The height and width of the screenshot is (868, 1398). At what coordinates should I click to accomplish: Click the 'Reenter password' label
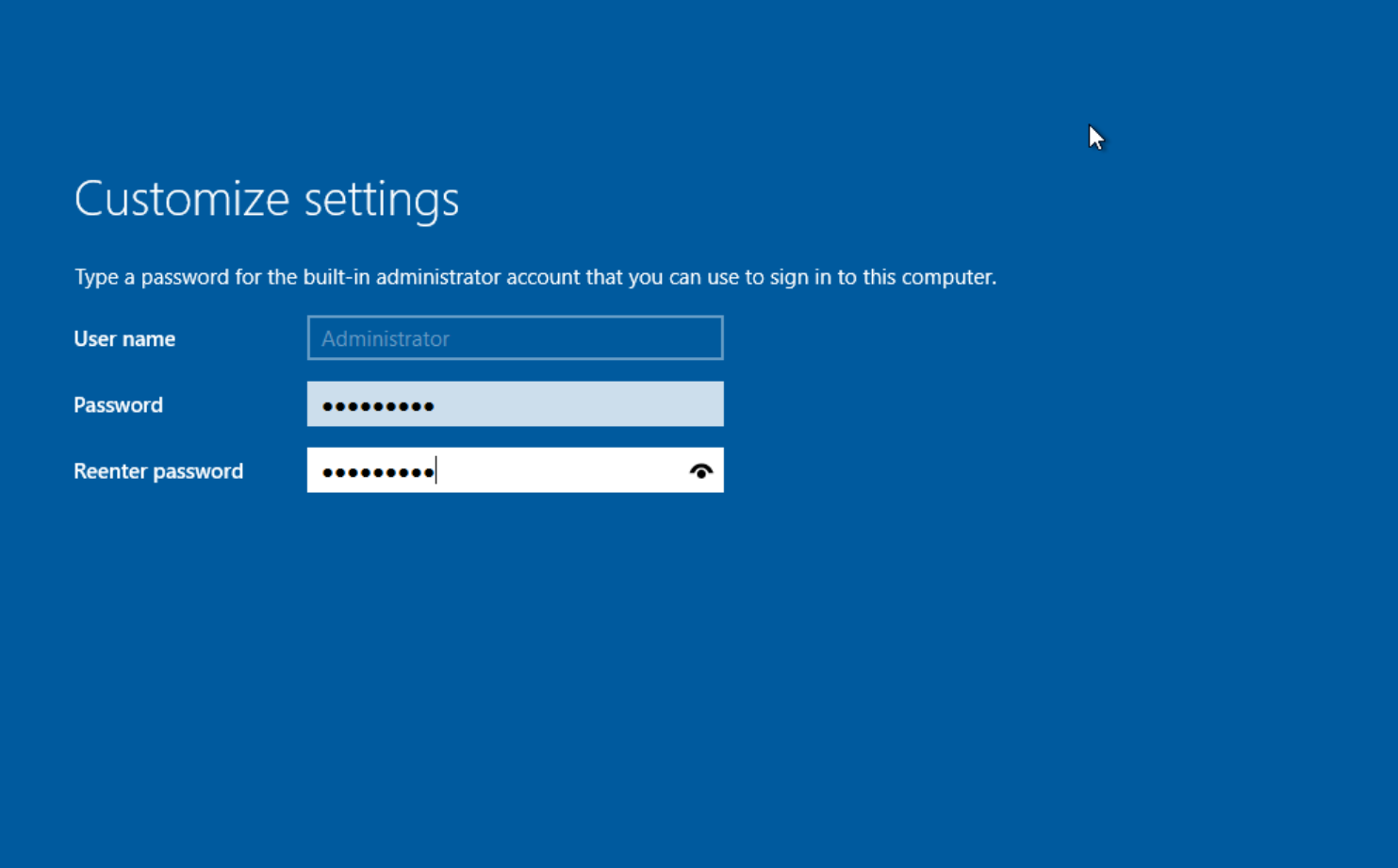(158, 471)
